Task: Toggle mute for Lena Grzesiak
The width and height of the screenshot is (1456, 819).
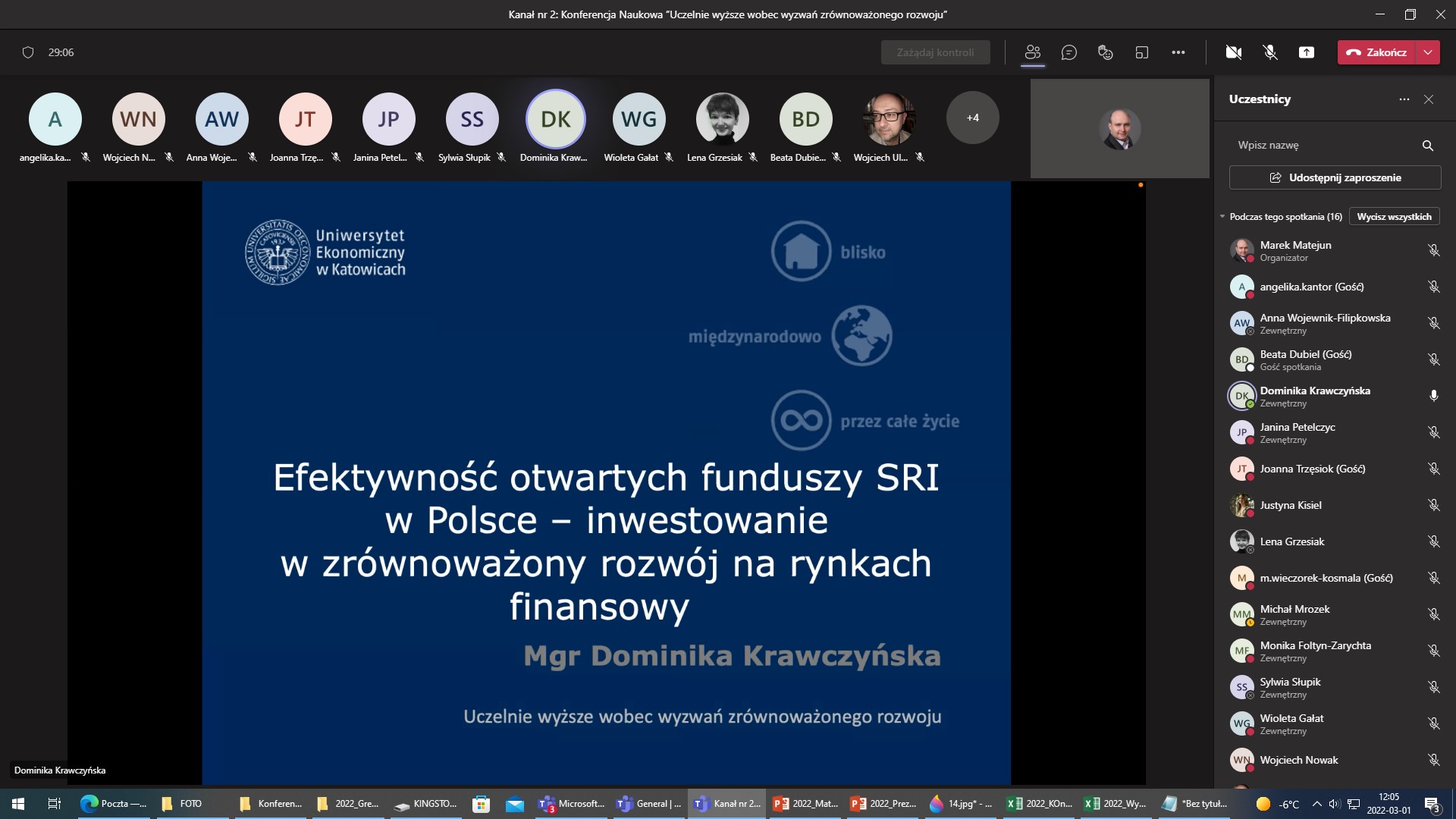Action: (x=1434, y=541)
